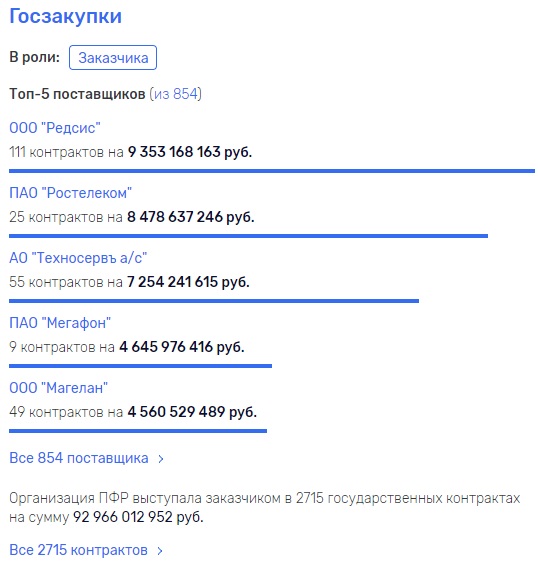538x561 pixels.
Task: Click the "из 854" suppliers count link
Action: pos(175,94)
